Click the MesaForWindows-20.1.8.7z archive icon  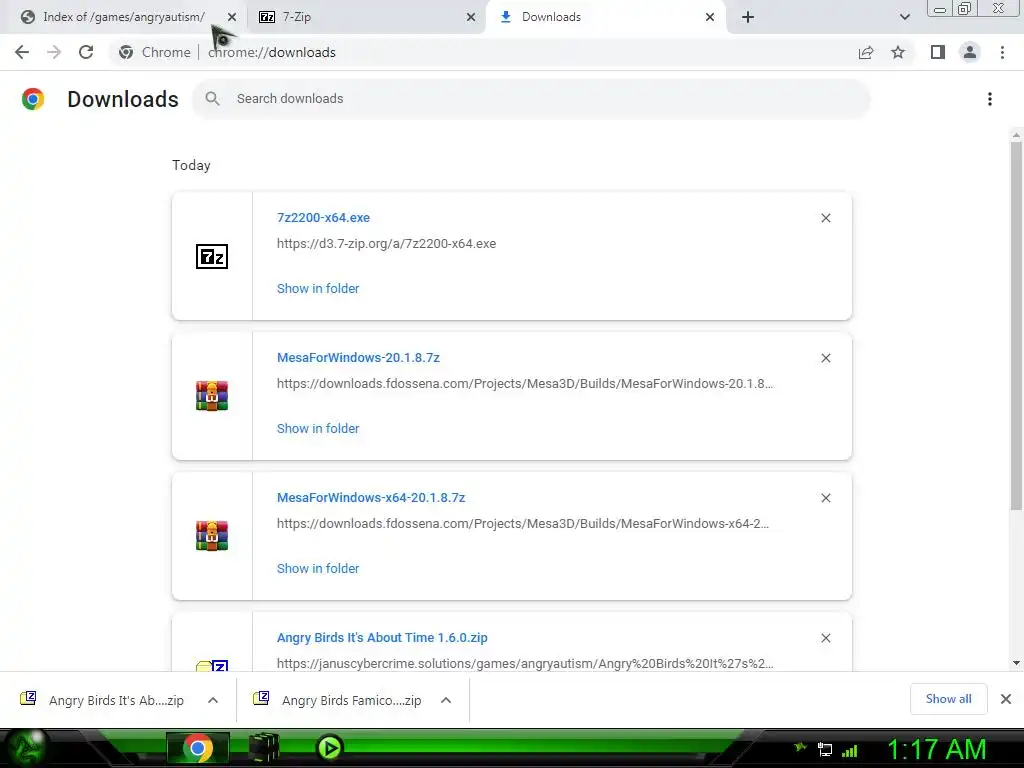(212, 396)
